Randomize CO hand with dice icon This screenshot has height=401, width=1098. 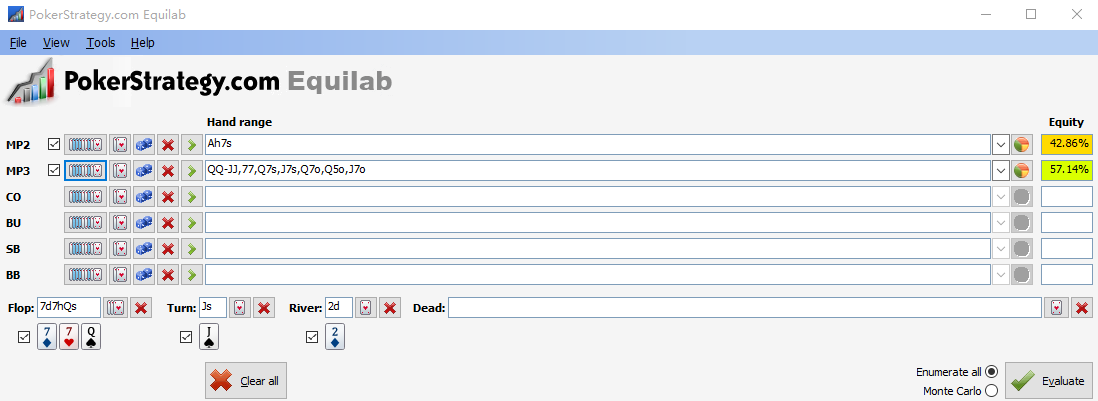(144, 197)
